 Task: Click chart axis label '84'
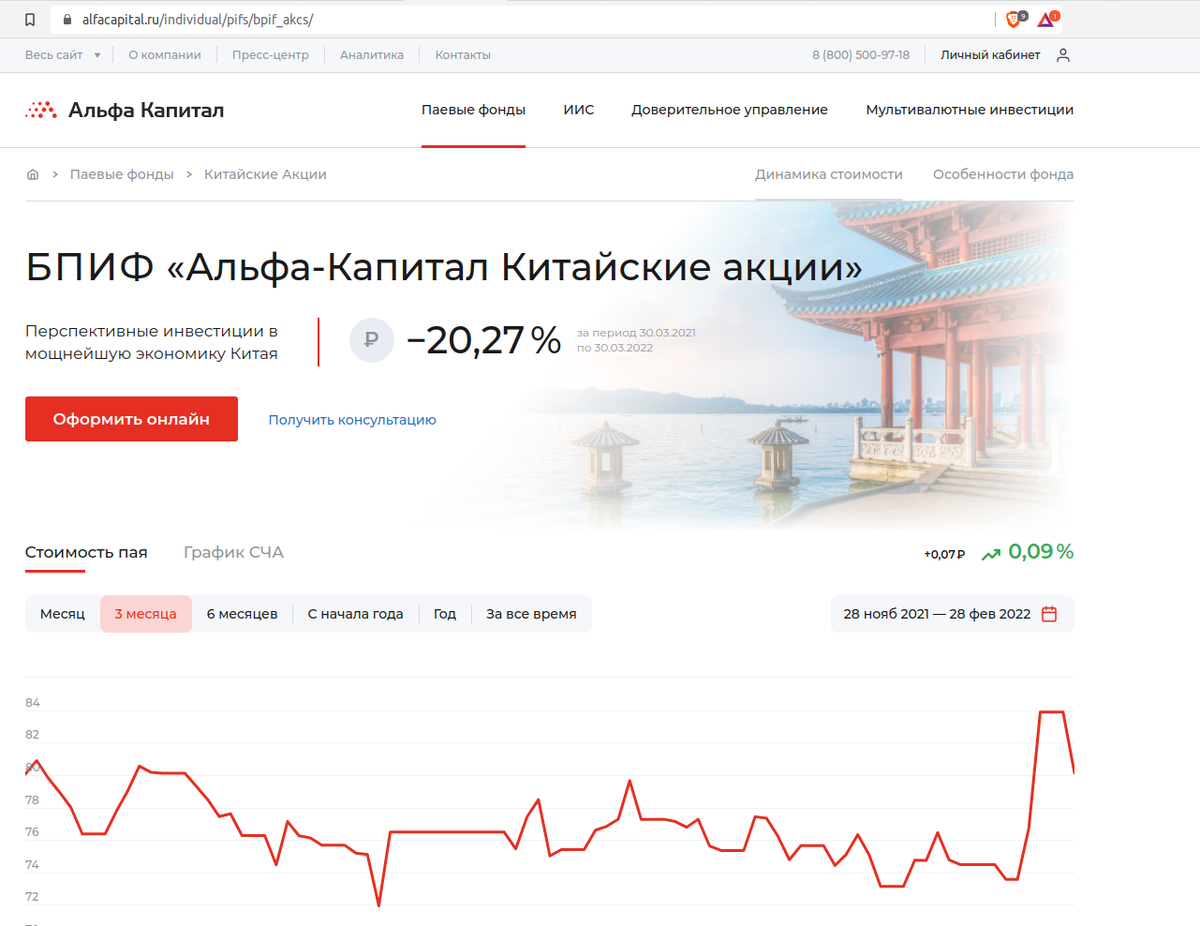[x=33, y=703]
